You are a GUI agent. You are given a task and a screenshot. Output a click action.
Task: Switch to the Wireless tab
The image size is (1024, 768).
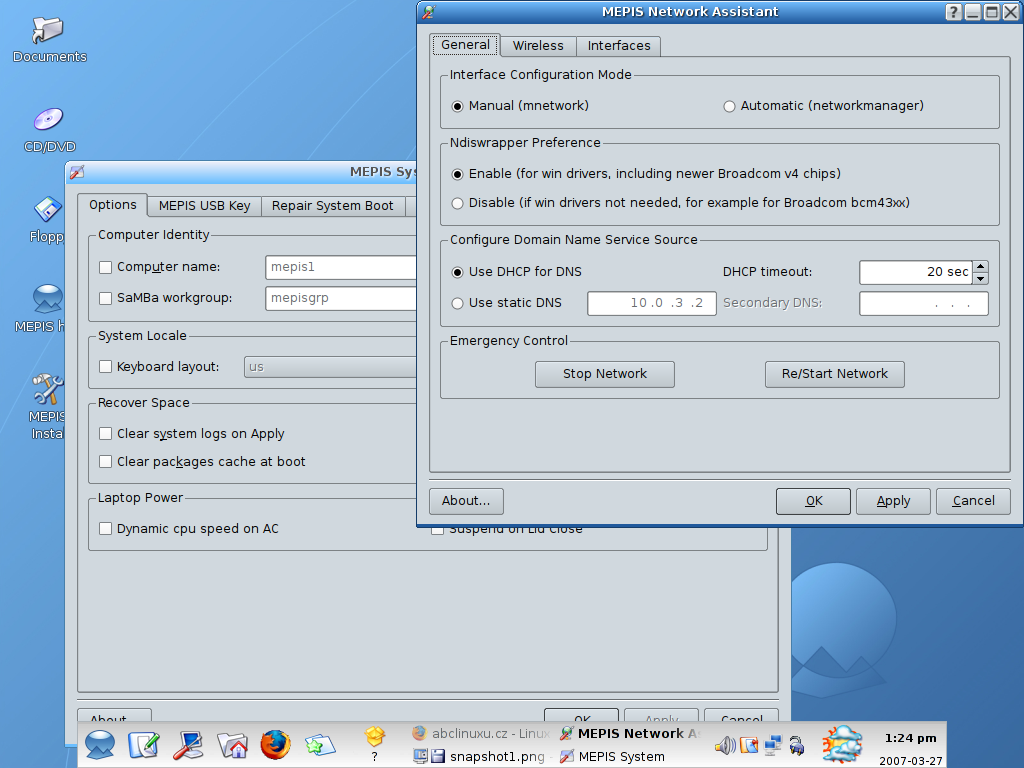click(x=538, y=46)
